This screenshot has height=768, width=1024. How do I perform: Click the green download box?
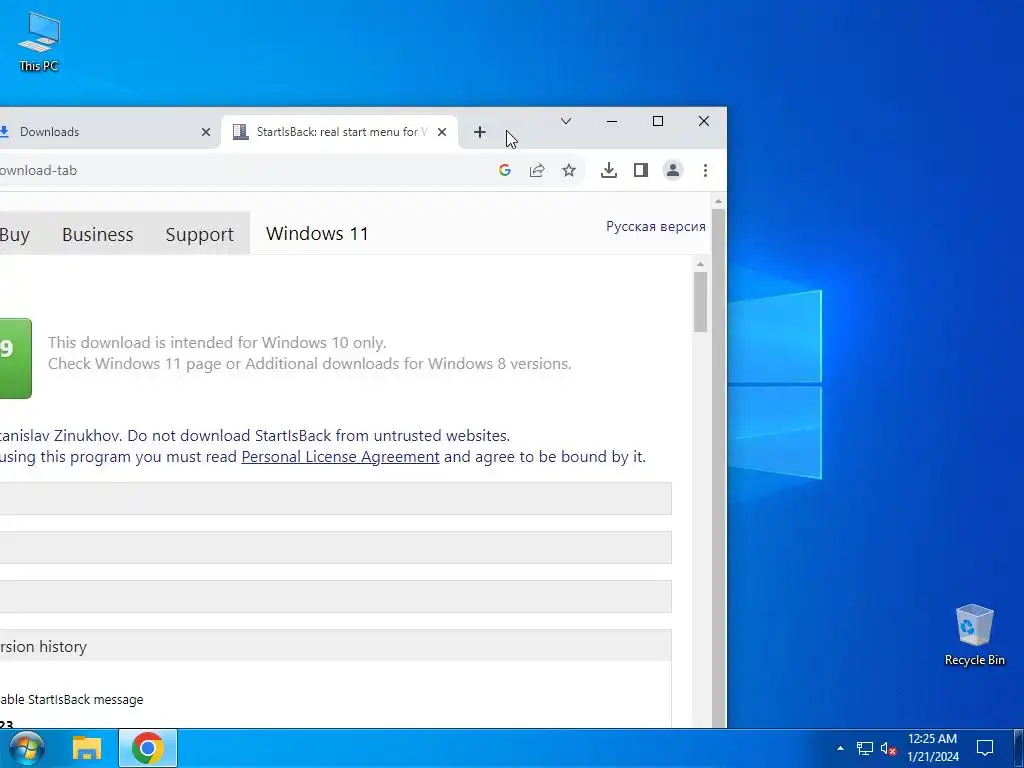(x=15, y=358)
